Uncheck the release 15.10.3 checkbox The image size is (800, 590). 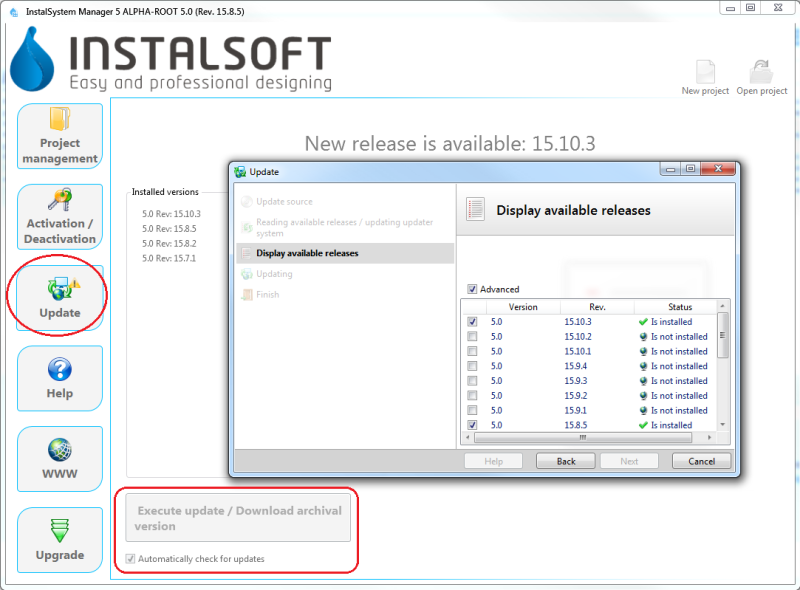click(472, 322)
